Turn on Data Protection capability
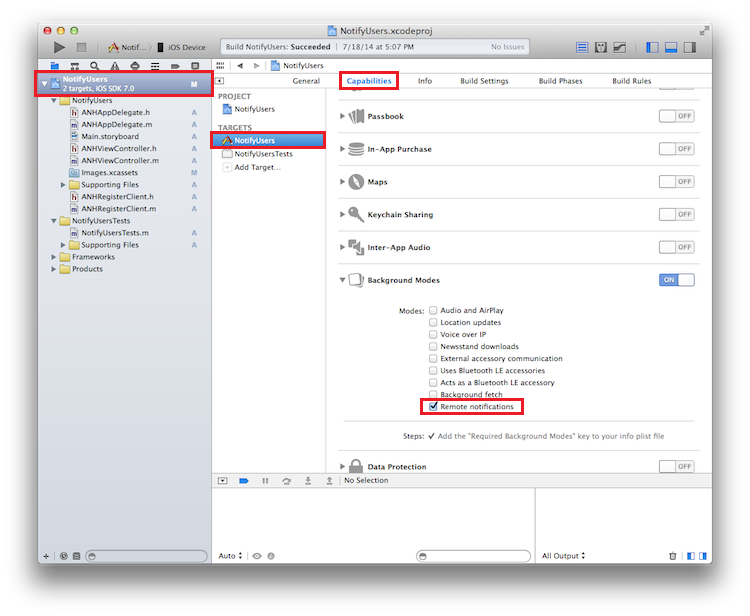The width and height of the screenshot is (750, 616). point(676,466)
